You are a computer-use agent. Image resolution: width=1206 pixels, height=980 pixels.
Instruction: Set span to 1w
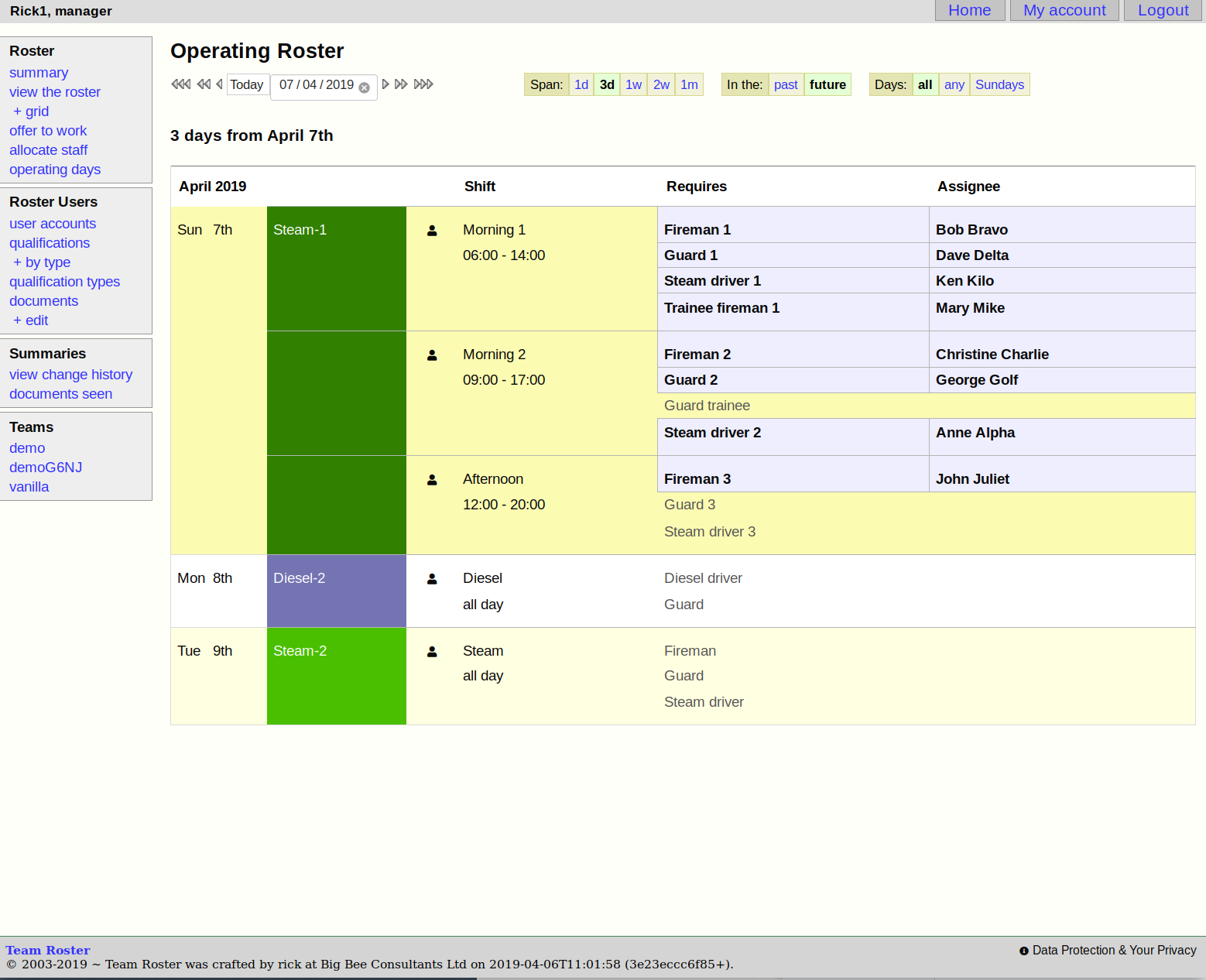point(633,85)
